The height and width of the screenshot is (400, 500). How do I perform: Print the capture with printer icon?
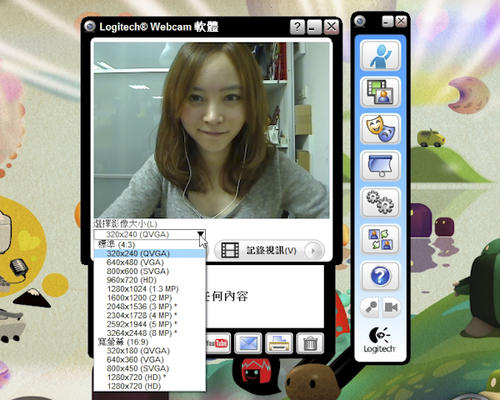279,343
